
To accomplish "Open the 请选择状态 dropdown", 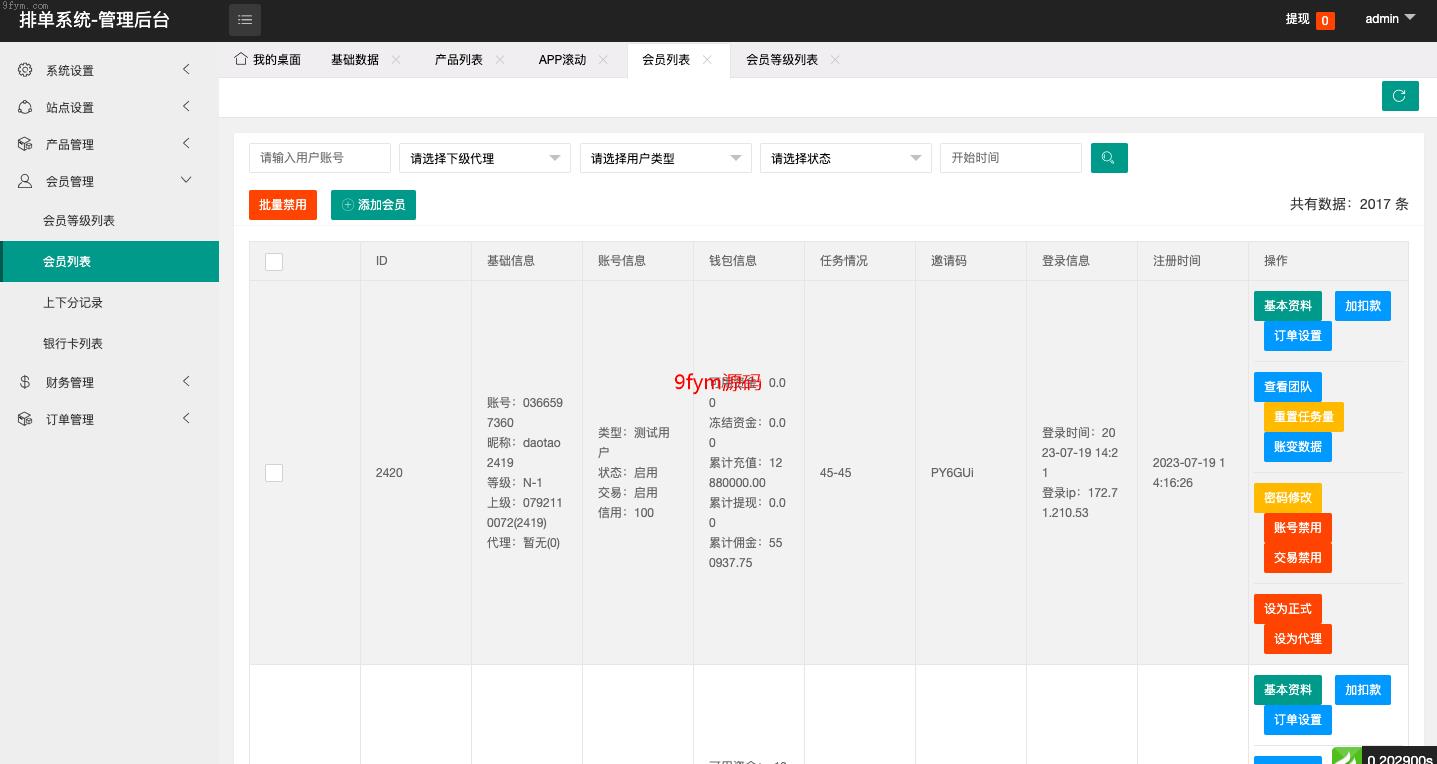I will tap(845, 158).
